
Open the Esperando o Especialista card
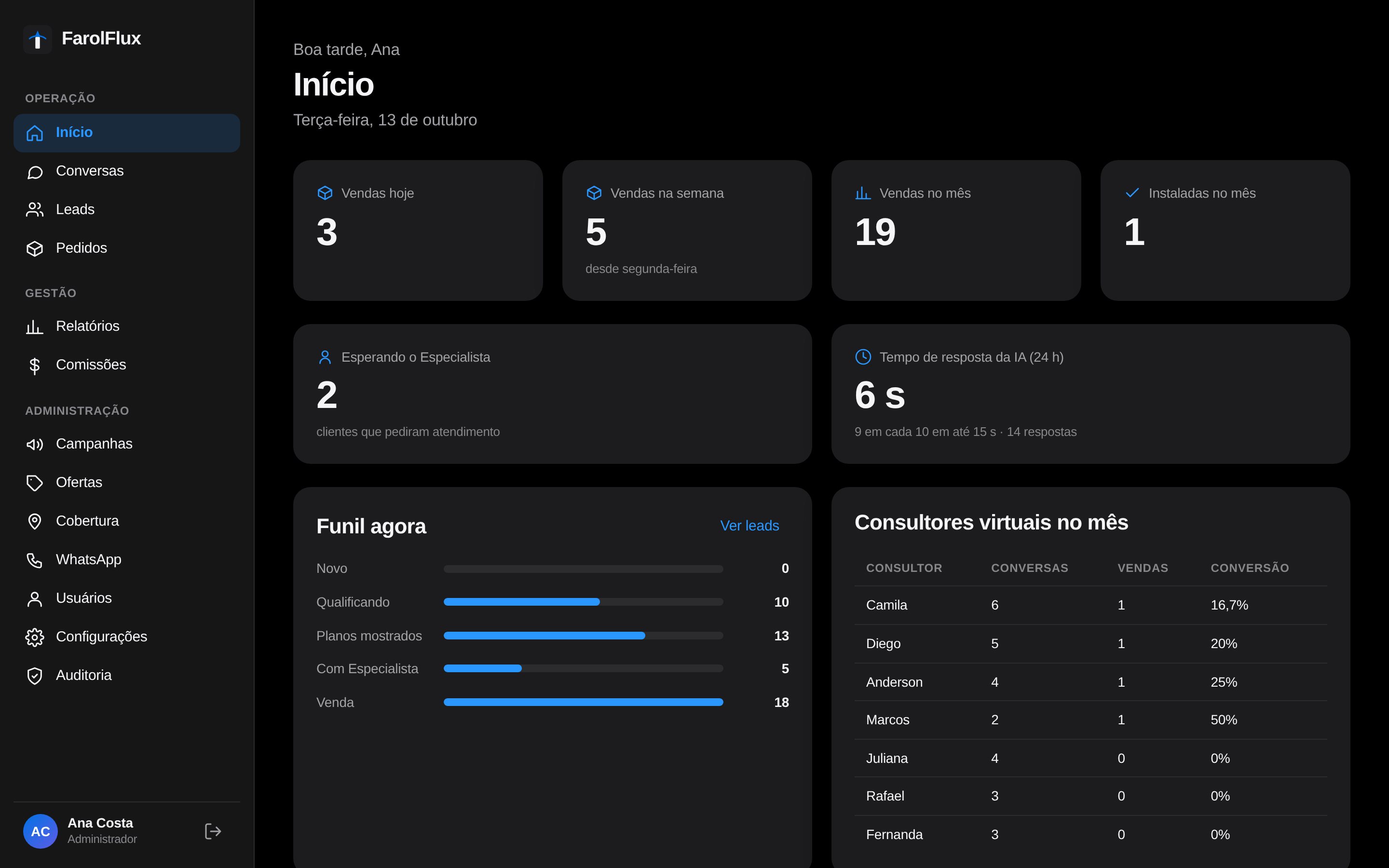[552, 394]
